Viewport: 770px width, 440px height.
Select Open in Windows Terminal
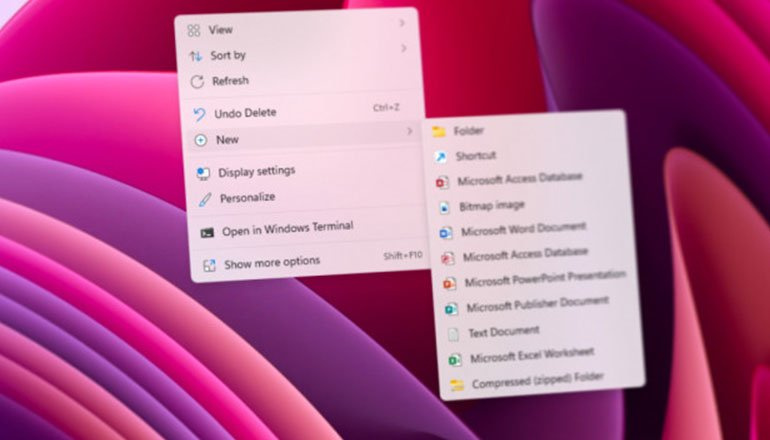click(310, 228)
